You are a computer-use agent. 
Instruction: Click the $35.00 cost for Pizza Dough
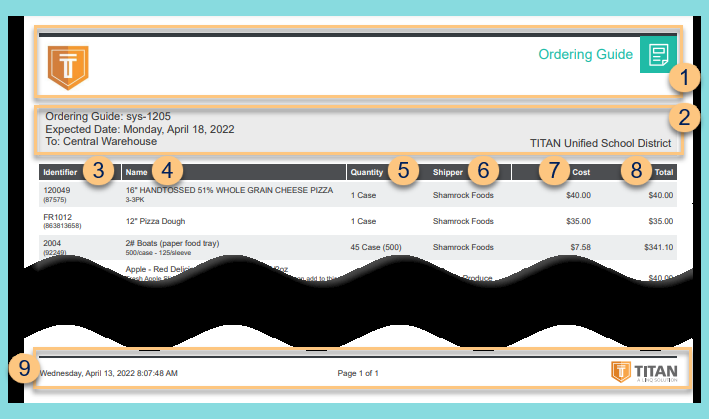pyautogui.click(x=578, y=221)
